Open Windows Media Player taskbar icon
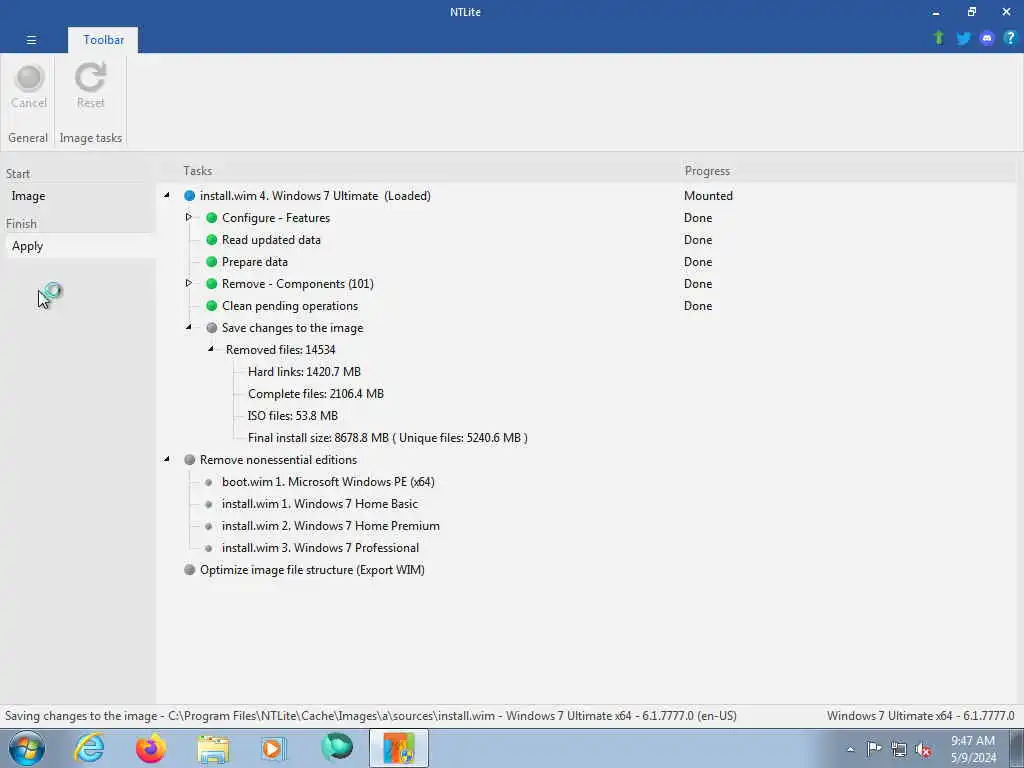This screenshot has width=1024, height=768. coord(274,748)
